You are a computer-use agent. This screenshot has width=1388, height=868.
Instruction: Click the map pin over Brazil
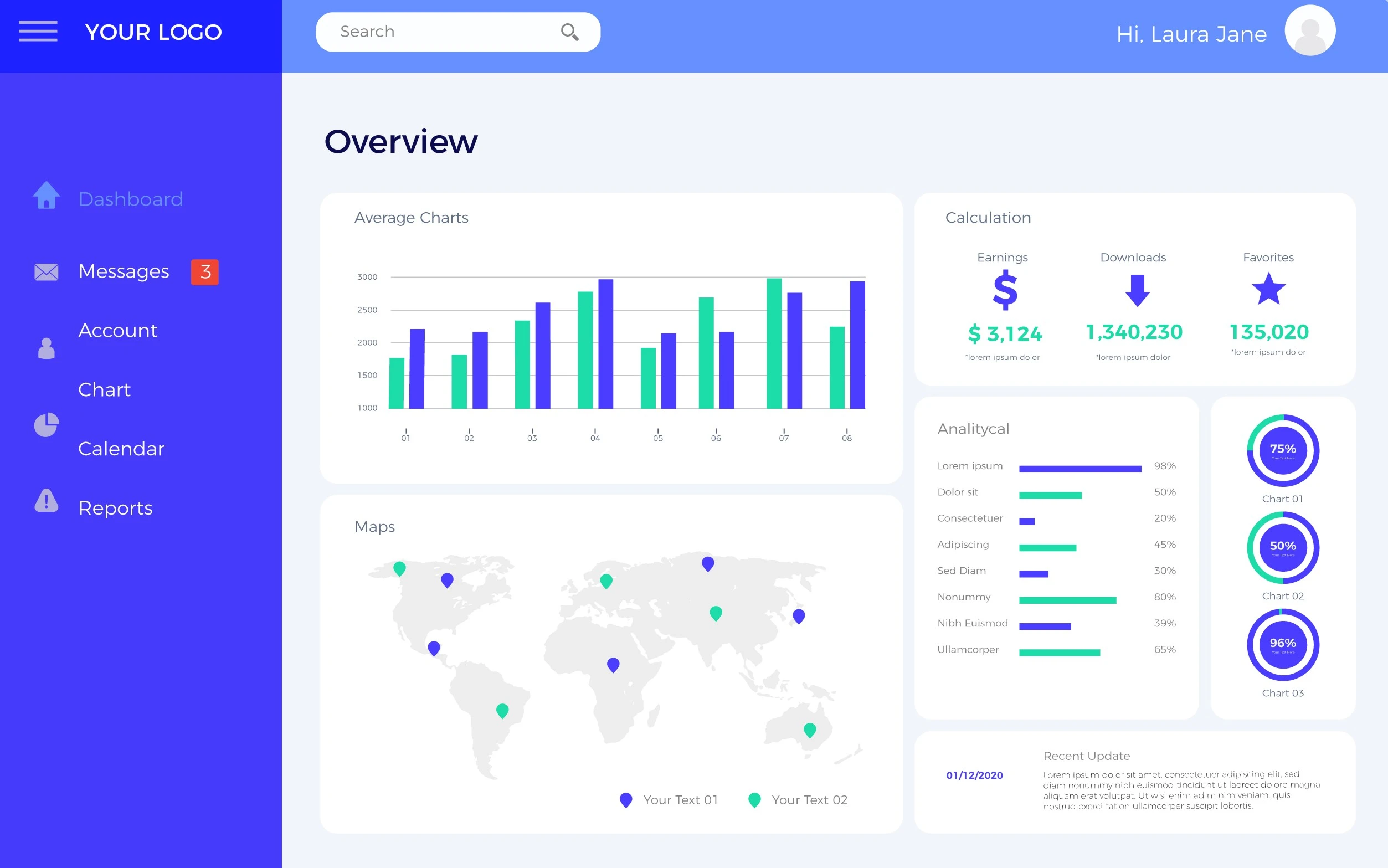(502, 711)
